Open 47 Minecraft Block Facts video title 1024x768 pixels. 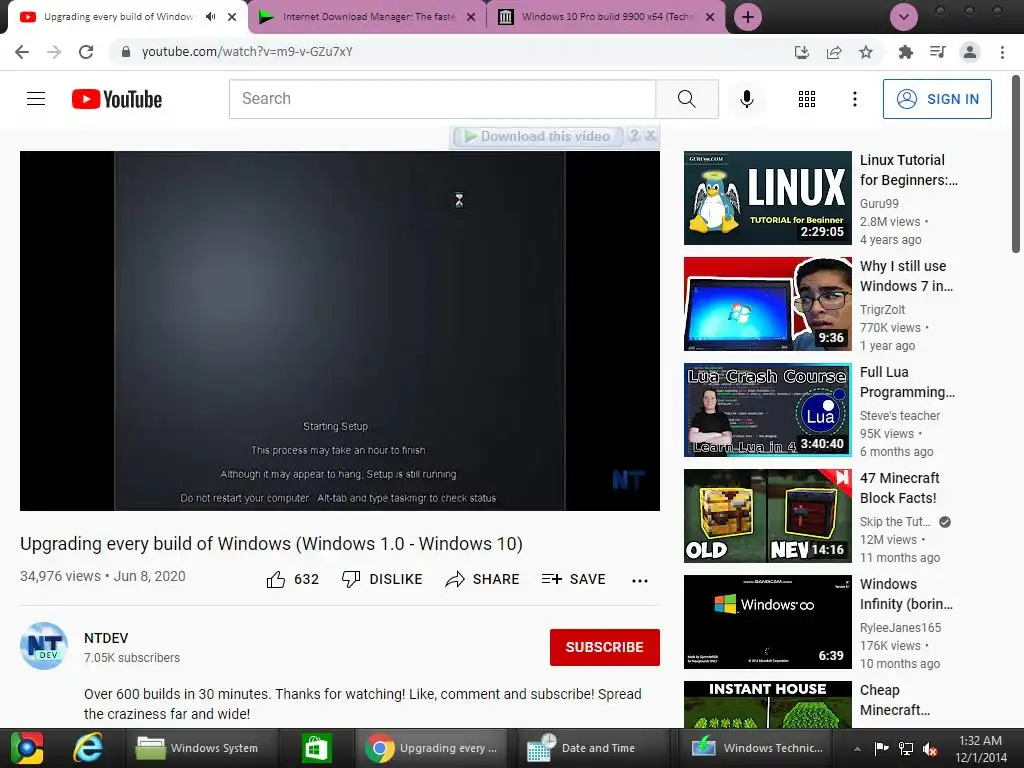899,488
